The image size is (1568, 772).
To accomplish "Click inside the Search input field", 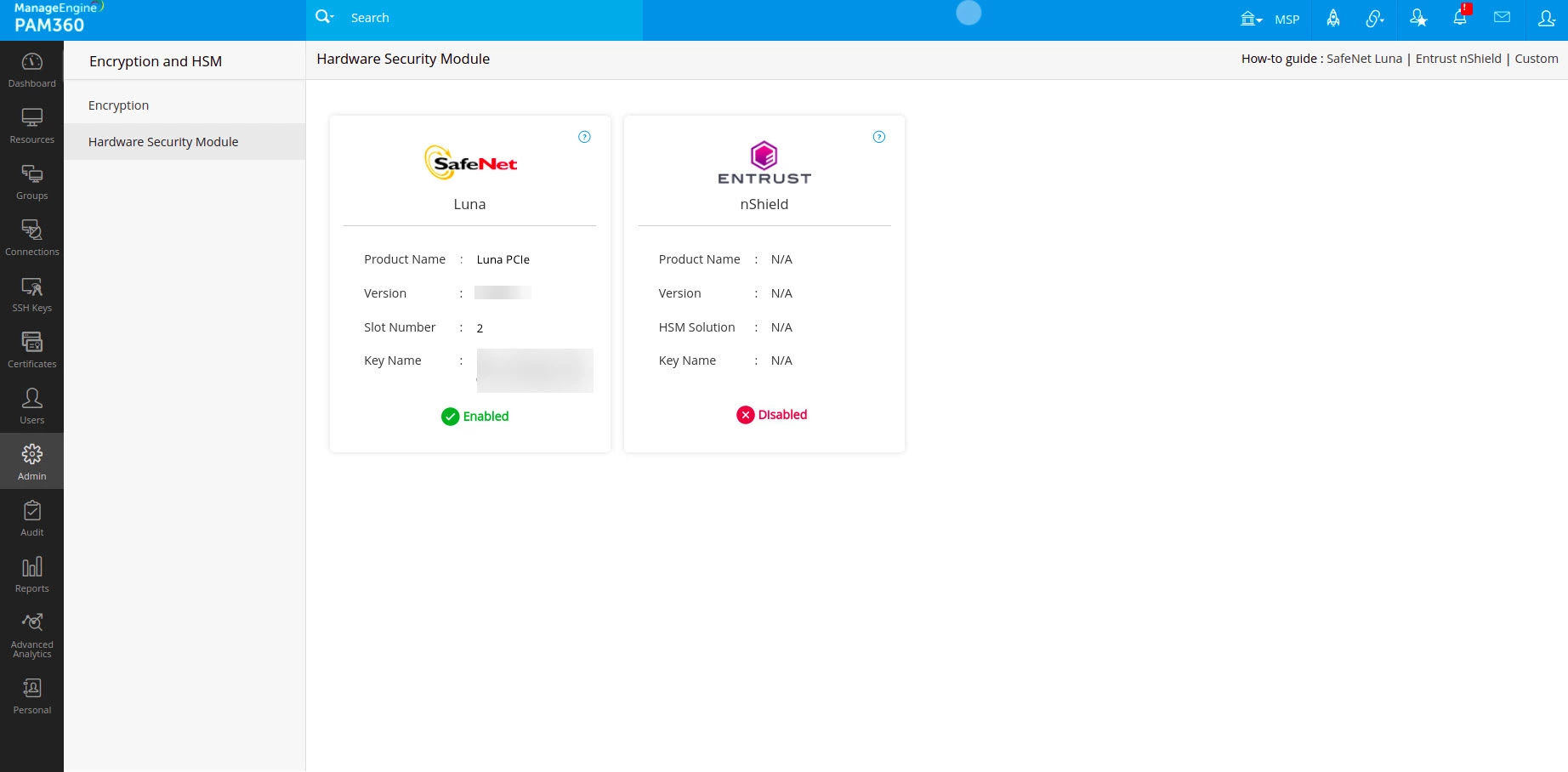I will coord(476,17).
